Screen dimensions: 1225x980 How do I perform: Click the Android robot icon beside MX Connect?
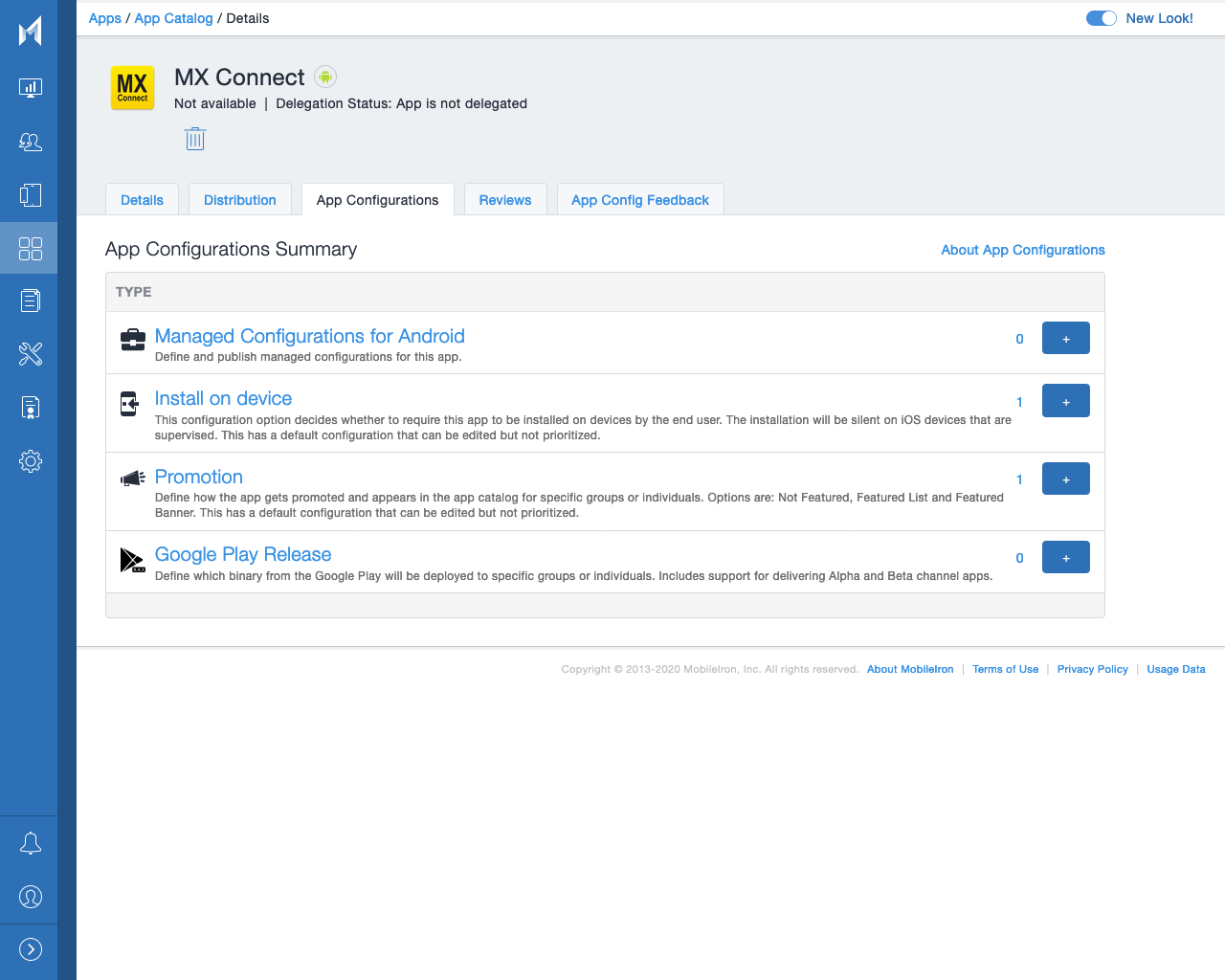click(325, 76)
